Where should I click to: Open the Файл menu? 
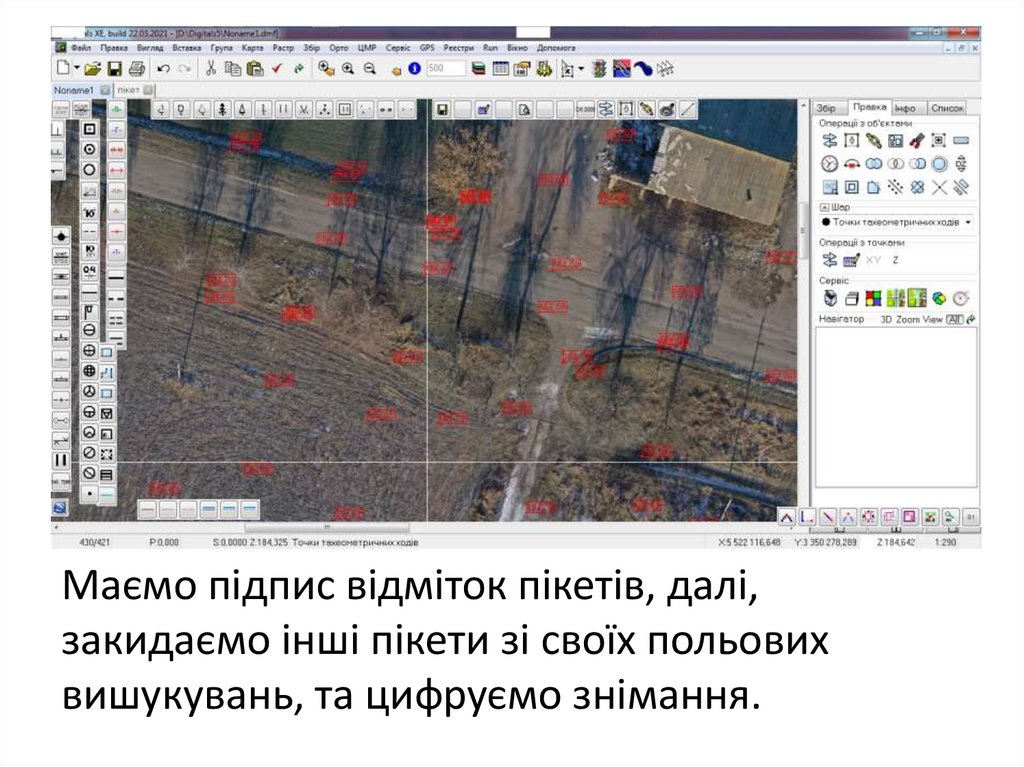[81, 48]
